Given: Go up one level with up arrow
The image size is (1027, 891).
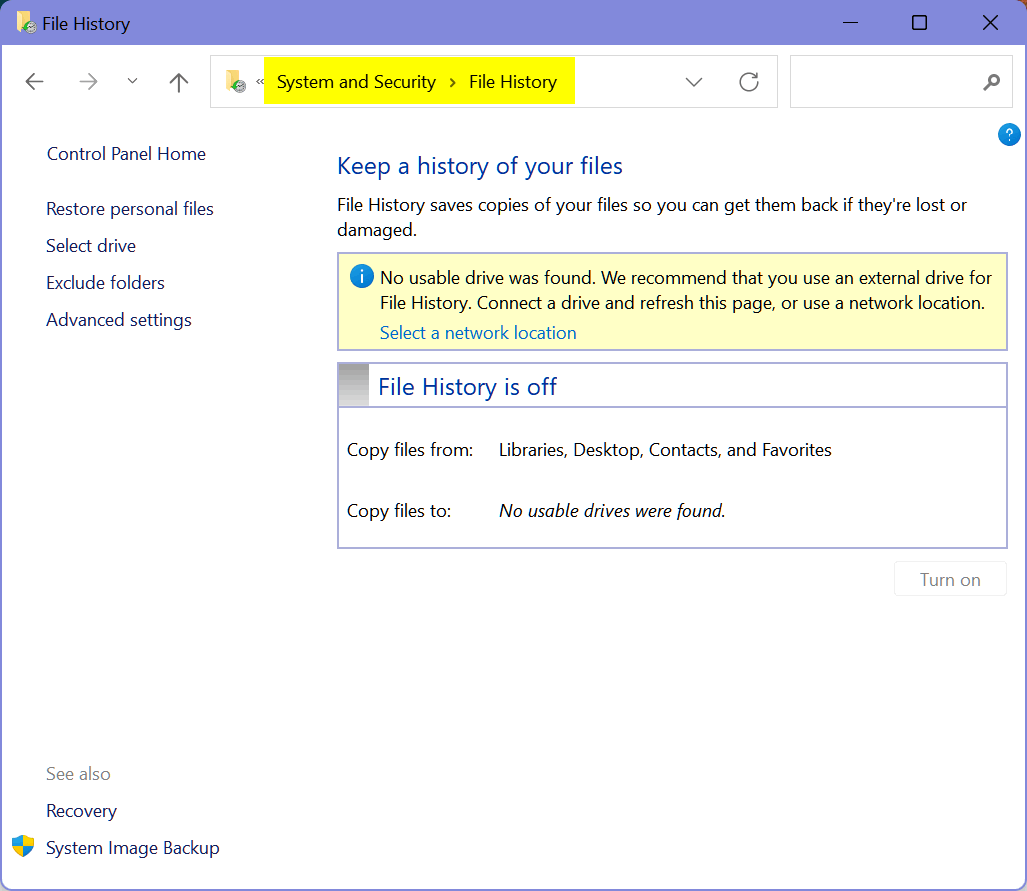Looking at the screenshot, I should click(179, 82).
